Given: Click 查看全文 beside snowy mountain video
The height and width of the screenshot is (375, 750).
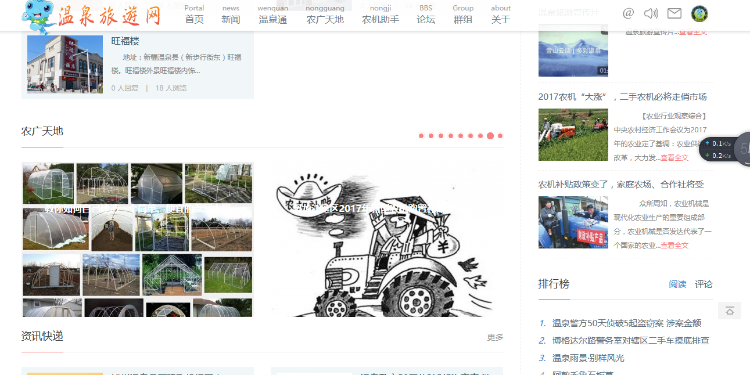Looking at the screenshot, I should click(x=693, y=33).
